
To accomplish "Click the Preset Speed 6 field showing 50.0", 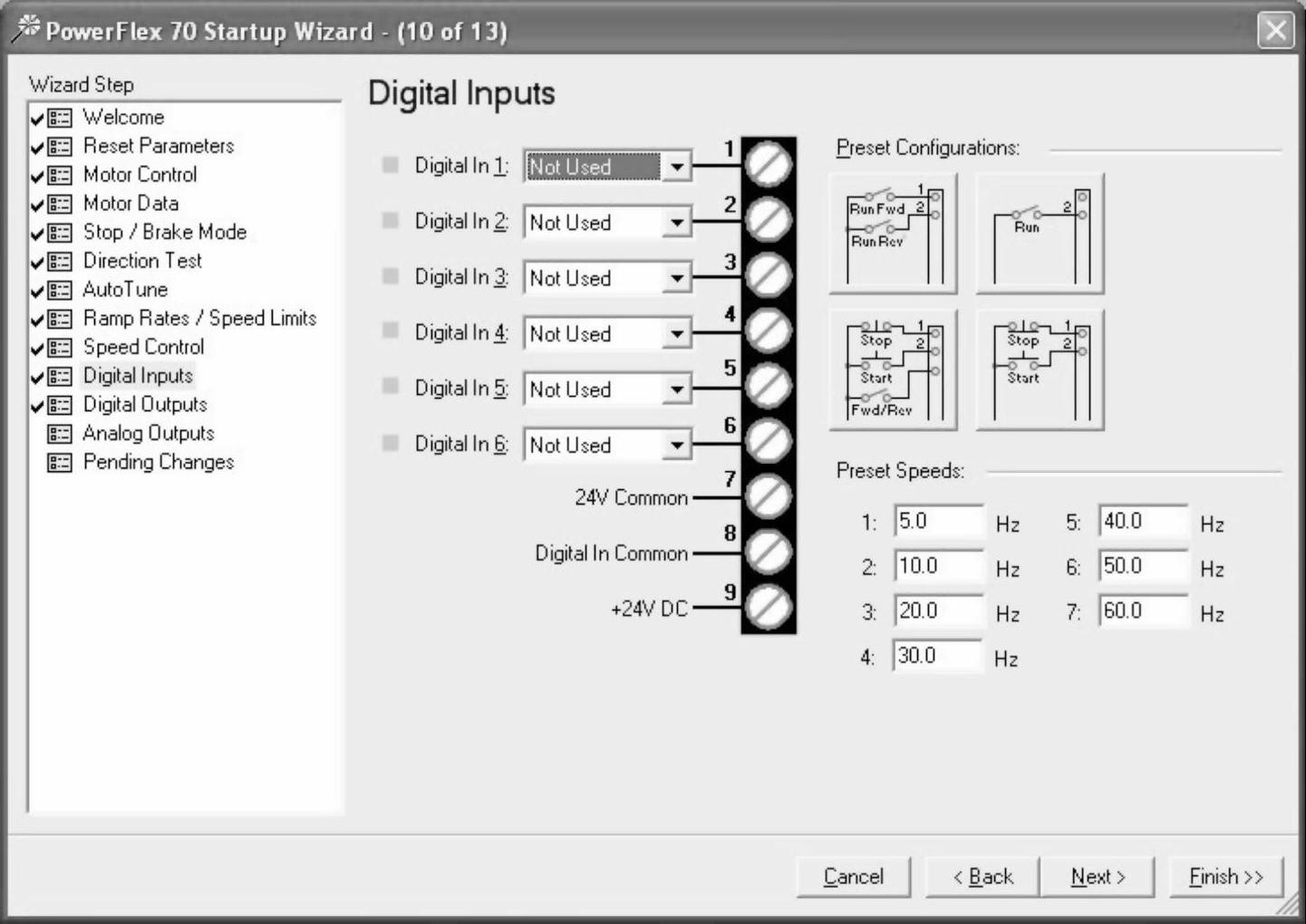I will click(1144, 566).
